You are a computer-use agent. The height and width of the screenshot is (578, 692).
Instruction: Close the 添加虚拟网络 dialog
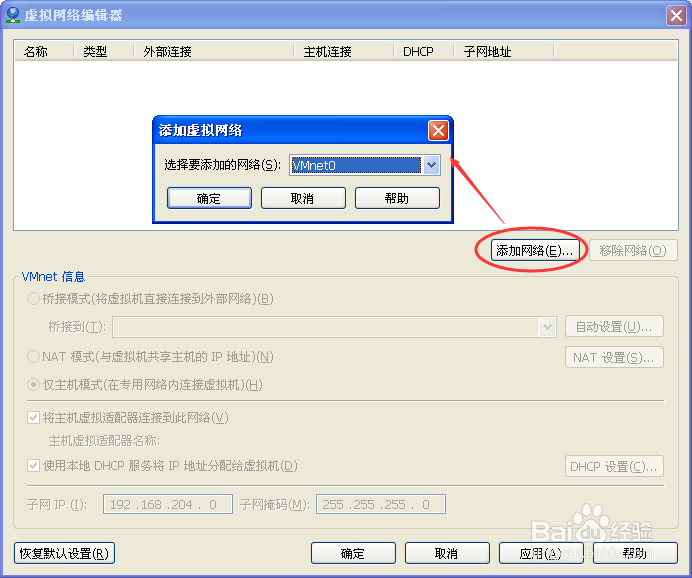click(x=438, y=131)
